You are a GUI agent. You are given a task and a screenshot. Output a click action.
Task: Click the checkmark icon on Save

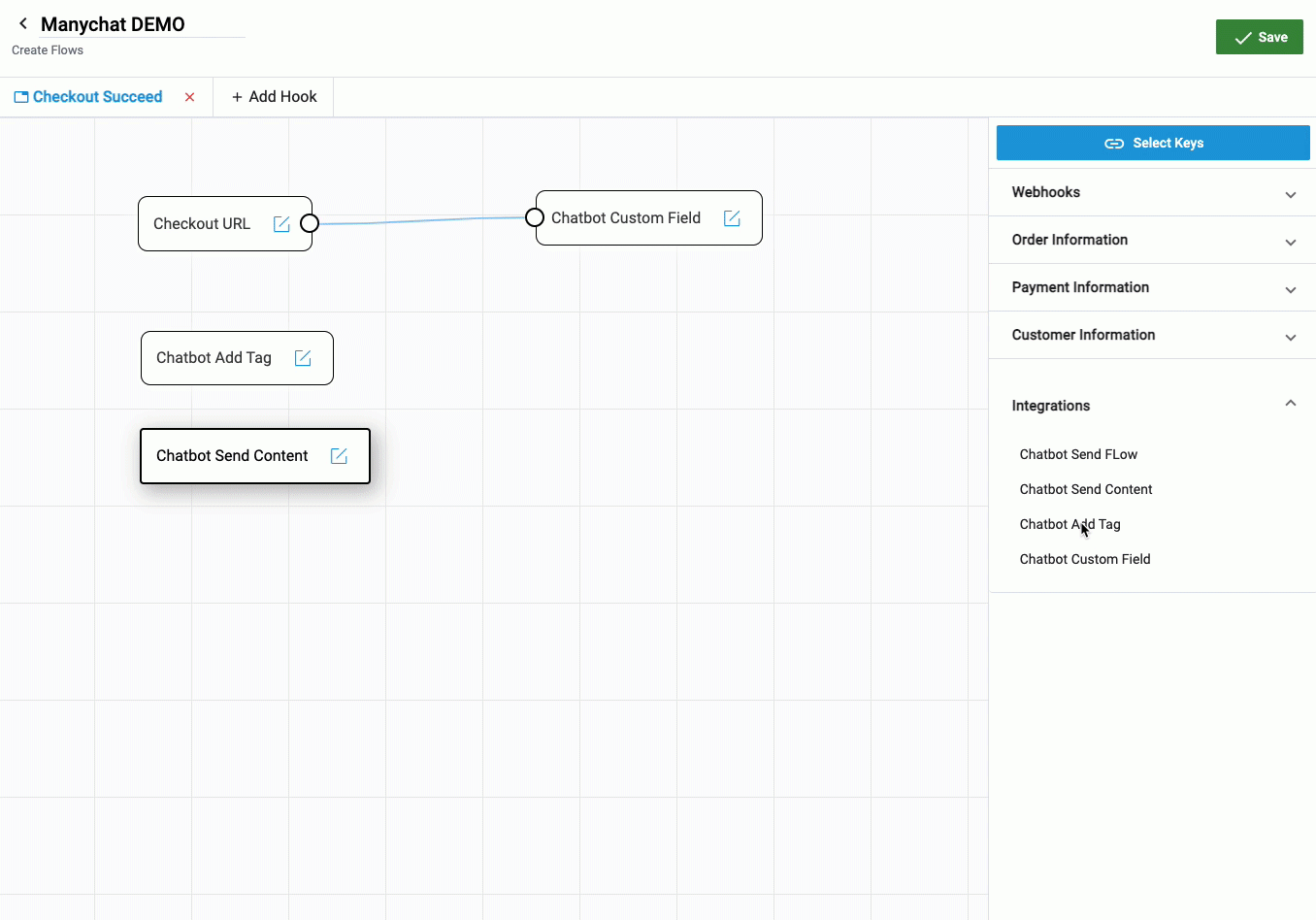(x=1242, y=38)
